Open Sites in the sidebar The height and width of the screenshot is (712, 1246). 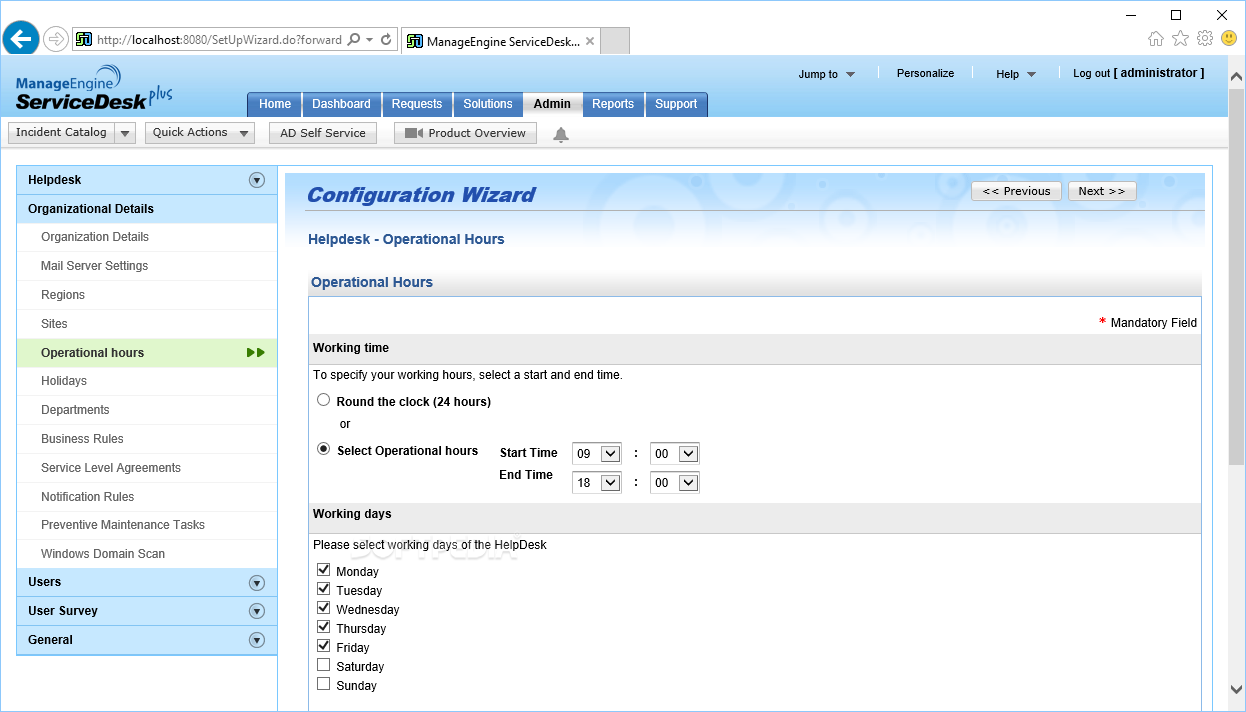54,324
